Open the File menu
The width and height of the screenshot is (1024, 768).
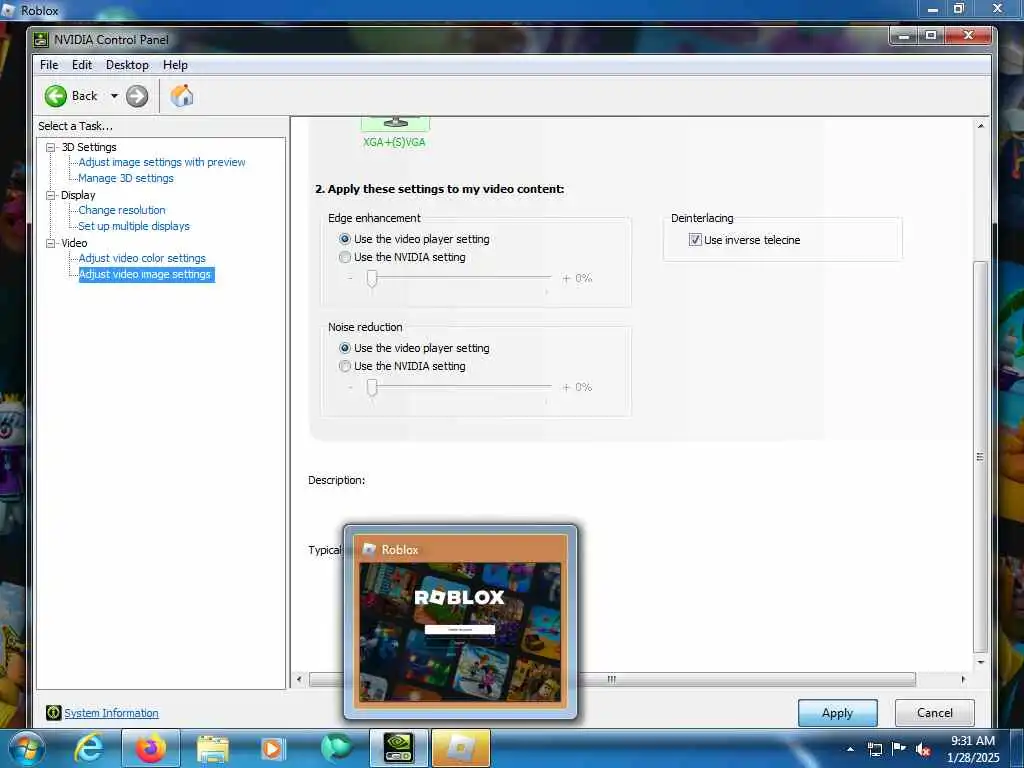[49, 65]
